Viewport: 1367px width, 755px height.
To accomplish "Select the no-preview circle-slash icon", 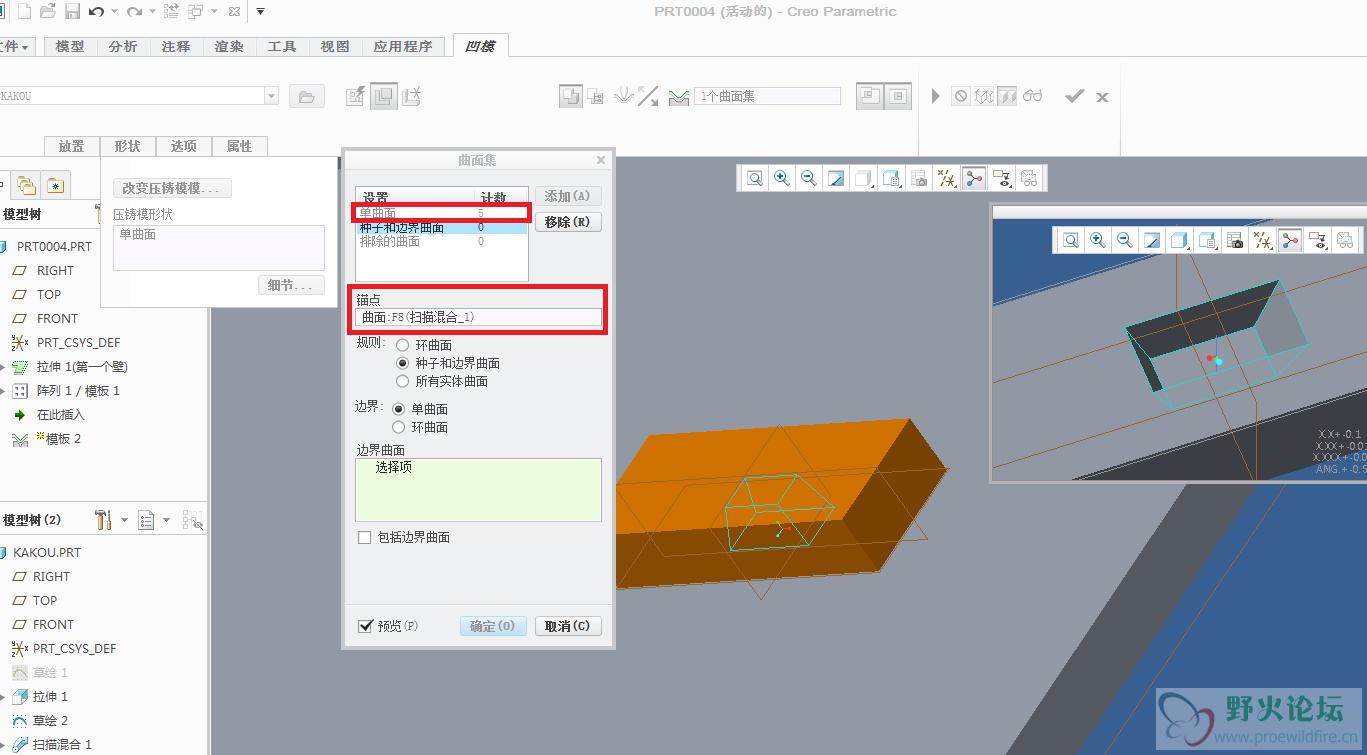I will tap(961, 96).
